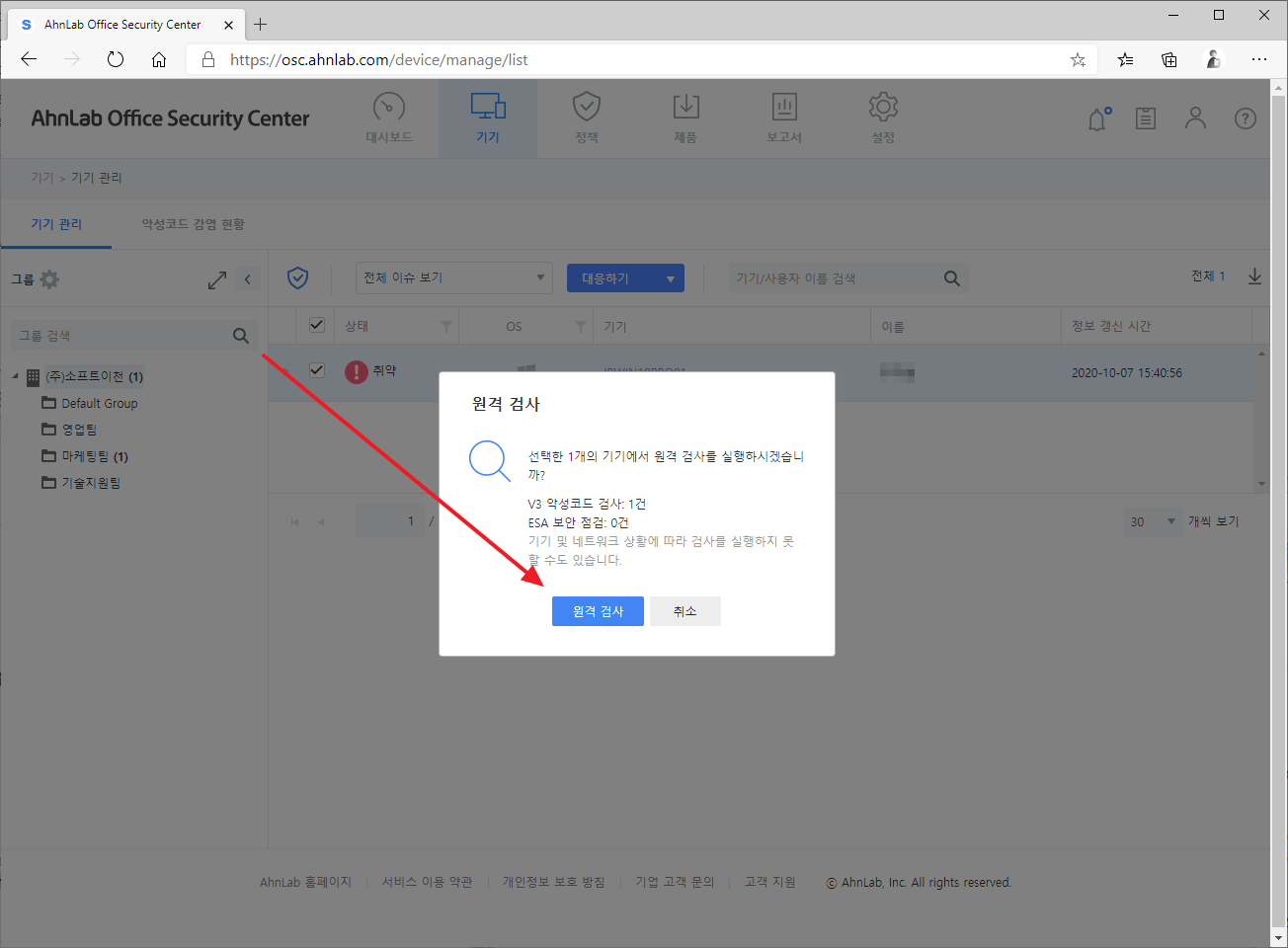Expand the group panel with diagonal arrows
Viewport: 1288px width, 948px height.
coord(217,280)
